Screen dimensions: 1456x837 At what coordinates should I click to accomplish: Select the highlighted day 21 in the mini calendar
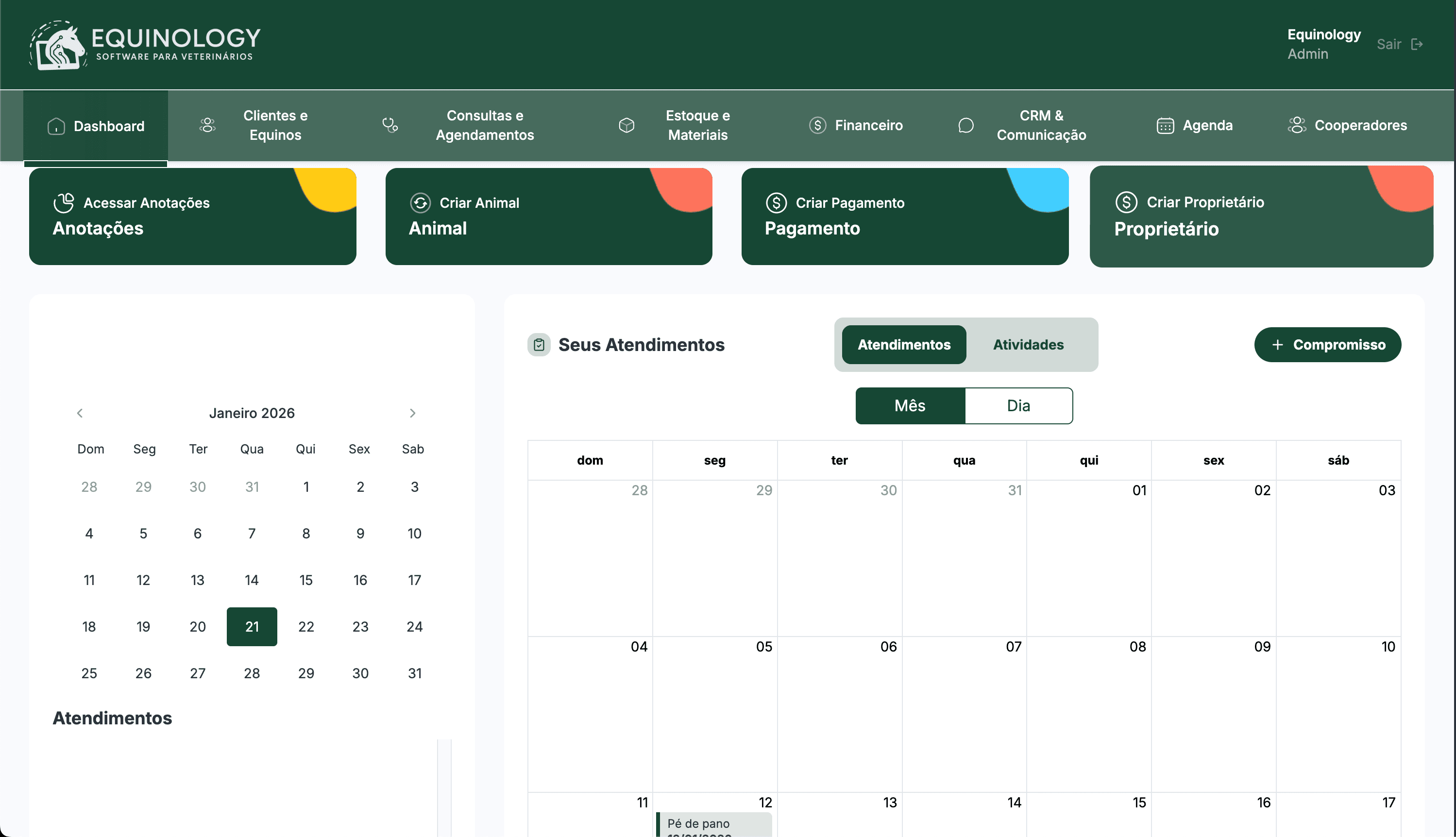click(x=251, y=626)
